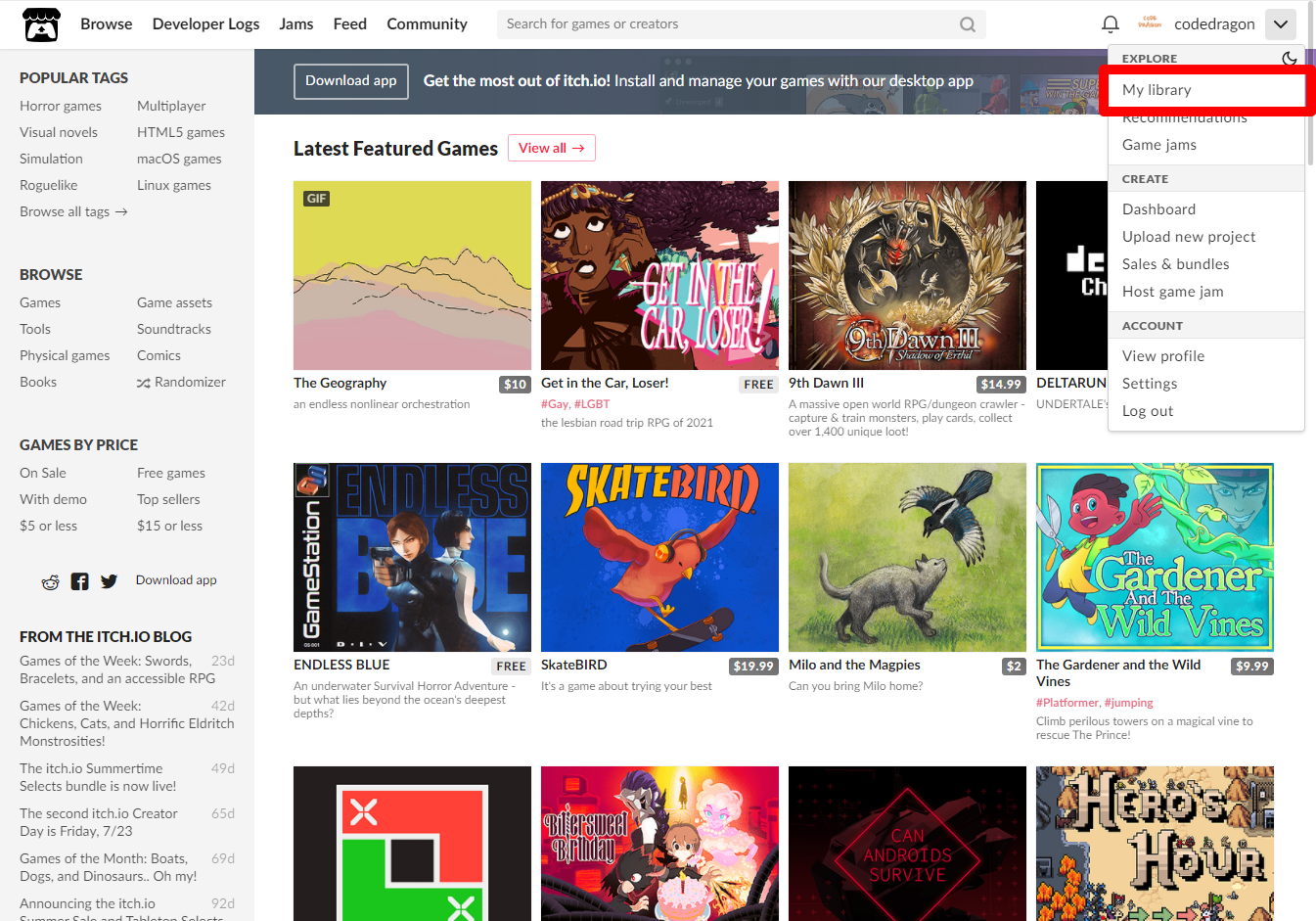Open the Feed nav item
Screen dimensions: 1316x921
pyautogui.click(x=349, y=24)
